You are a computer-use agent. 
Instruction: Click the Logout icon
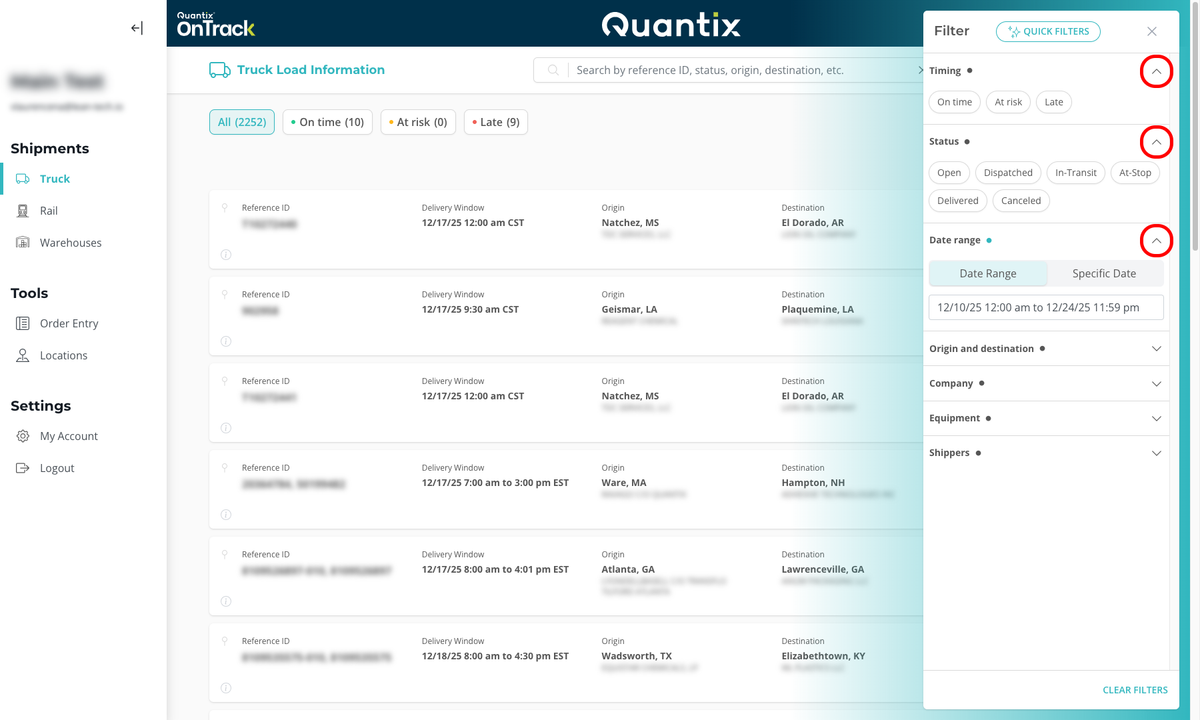(23, 469)
